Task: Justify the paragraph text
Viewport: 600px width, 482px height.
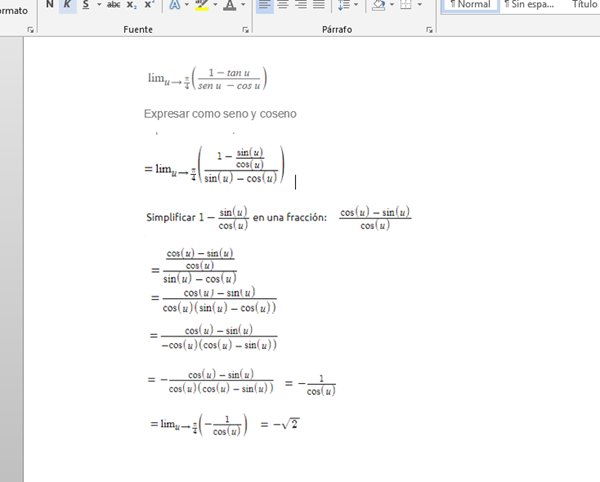Action: click(319, 5)
